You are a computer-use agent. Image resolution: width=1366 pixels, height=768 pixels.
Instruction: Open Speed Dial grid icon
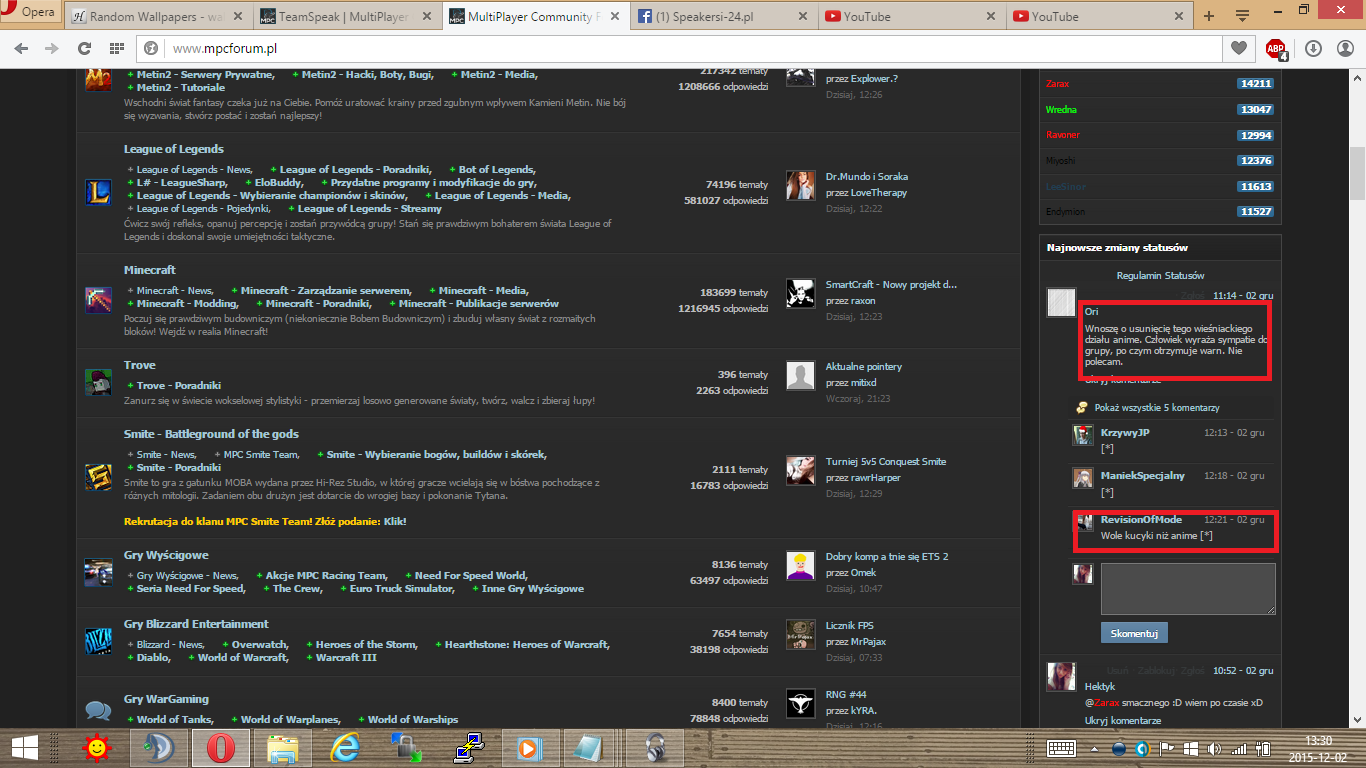[117, 48]
